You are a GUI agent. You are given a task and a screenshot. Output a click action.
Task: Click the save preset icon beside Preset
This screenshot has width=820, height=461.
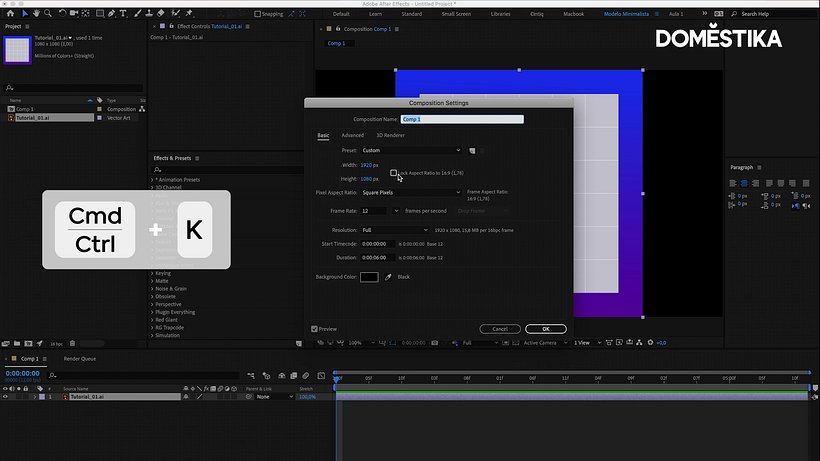click(x=472, y=151)
